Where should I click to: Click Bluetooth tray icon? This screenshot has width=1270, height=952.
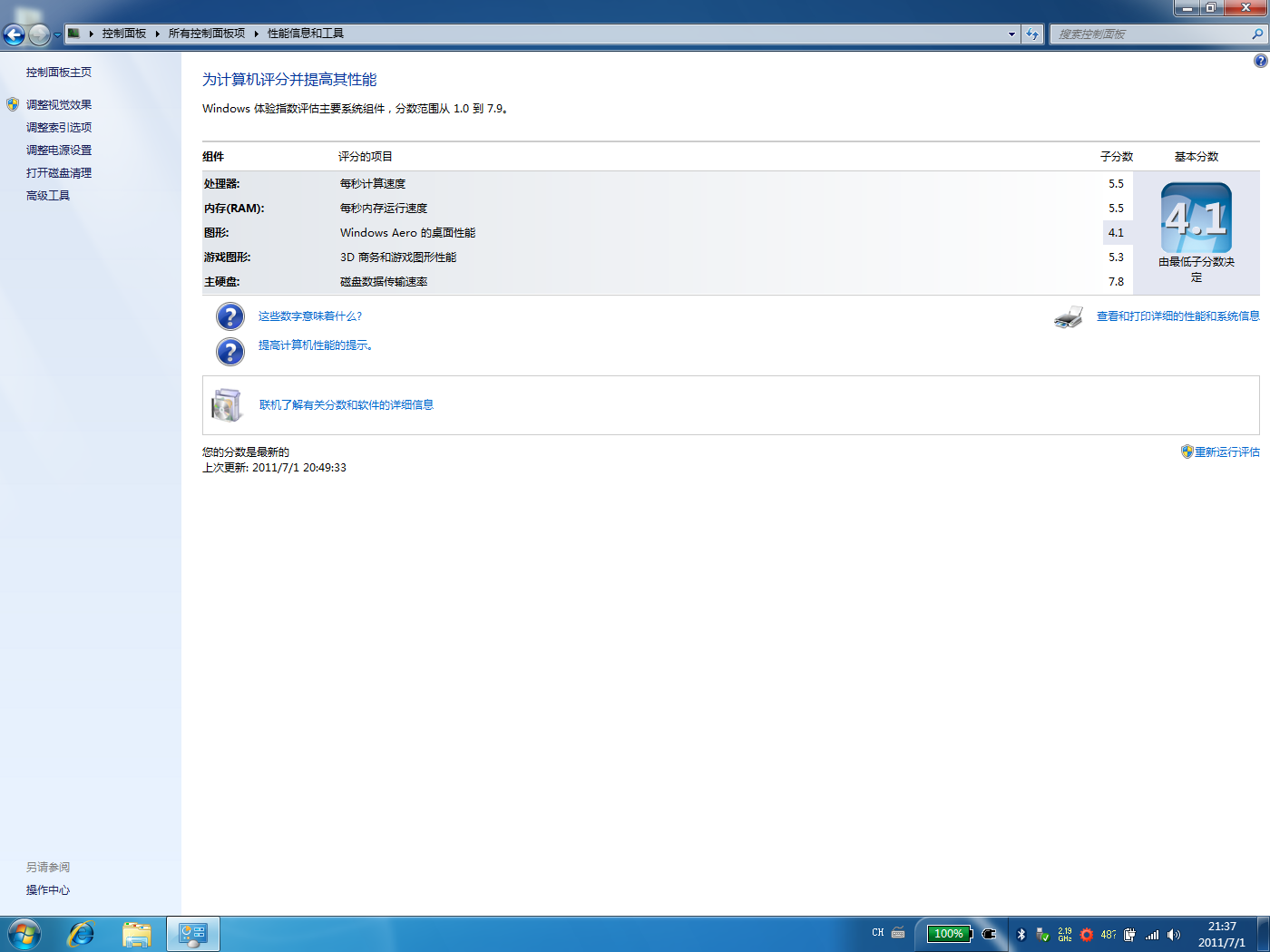[x=1021, y=935]
